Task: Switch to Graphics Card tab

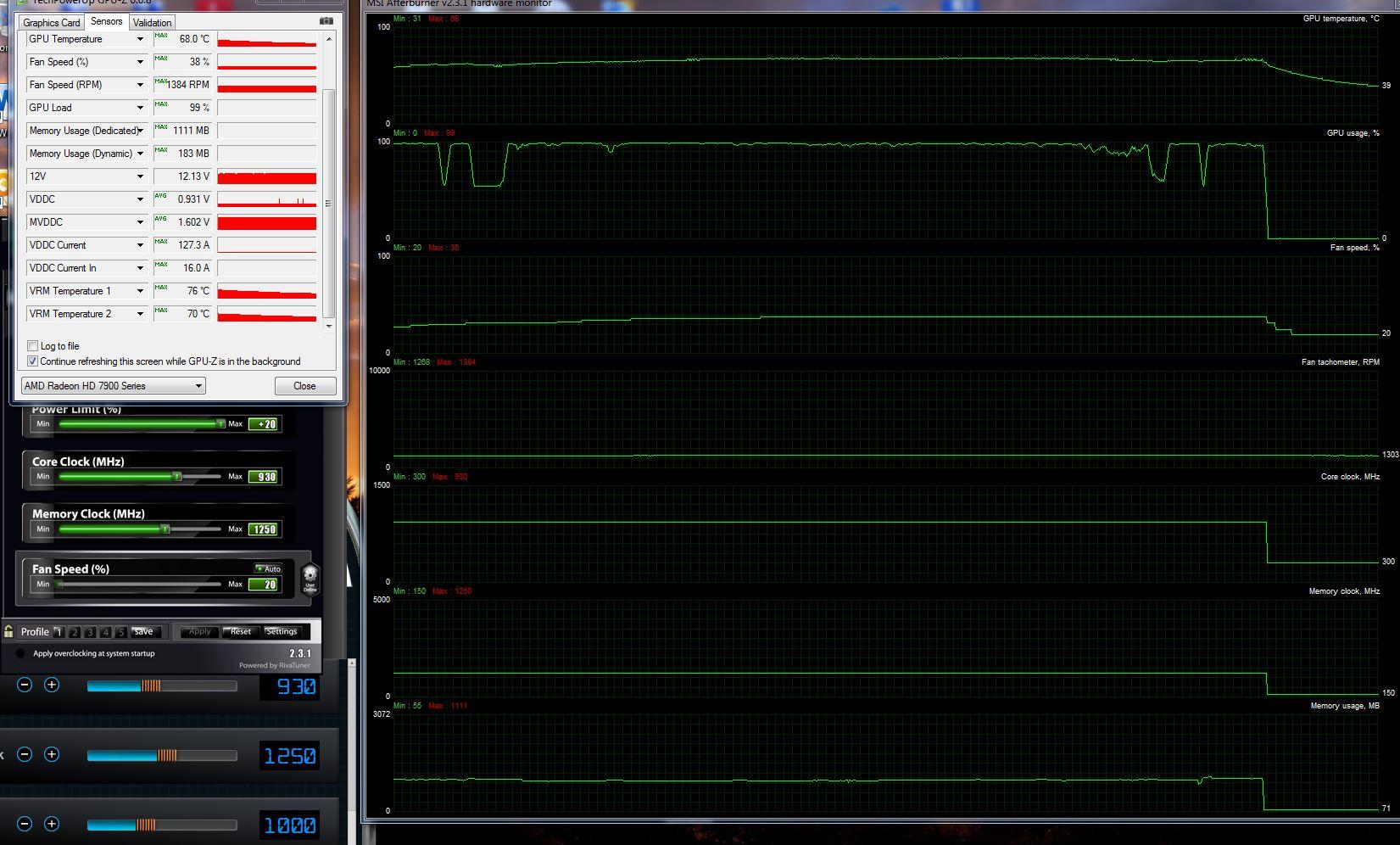Action: point(52,23)
